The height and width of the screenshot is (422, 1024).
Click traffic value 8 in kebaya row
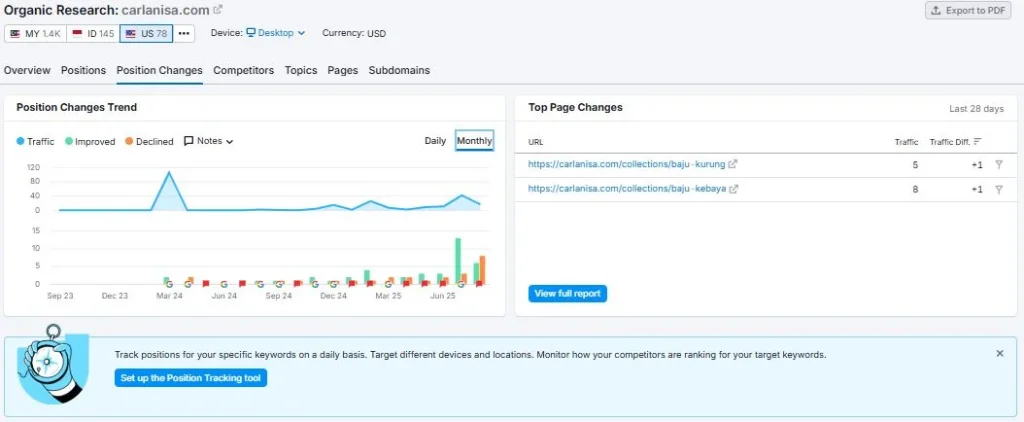click(x=915, y=189)
